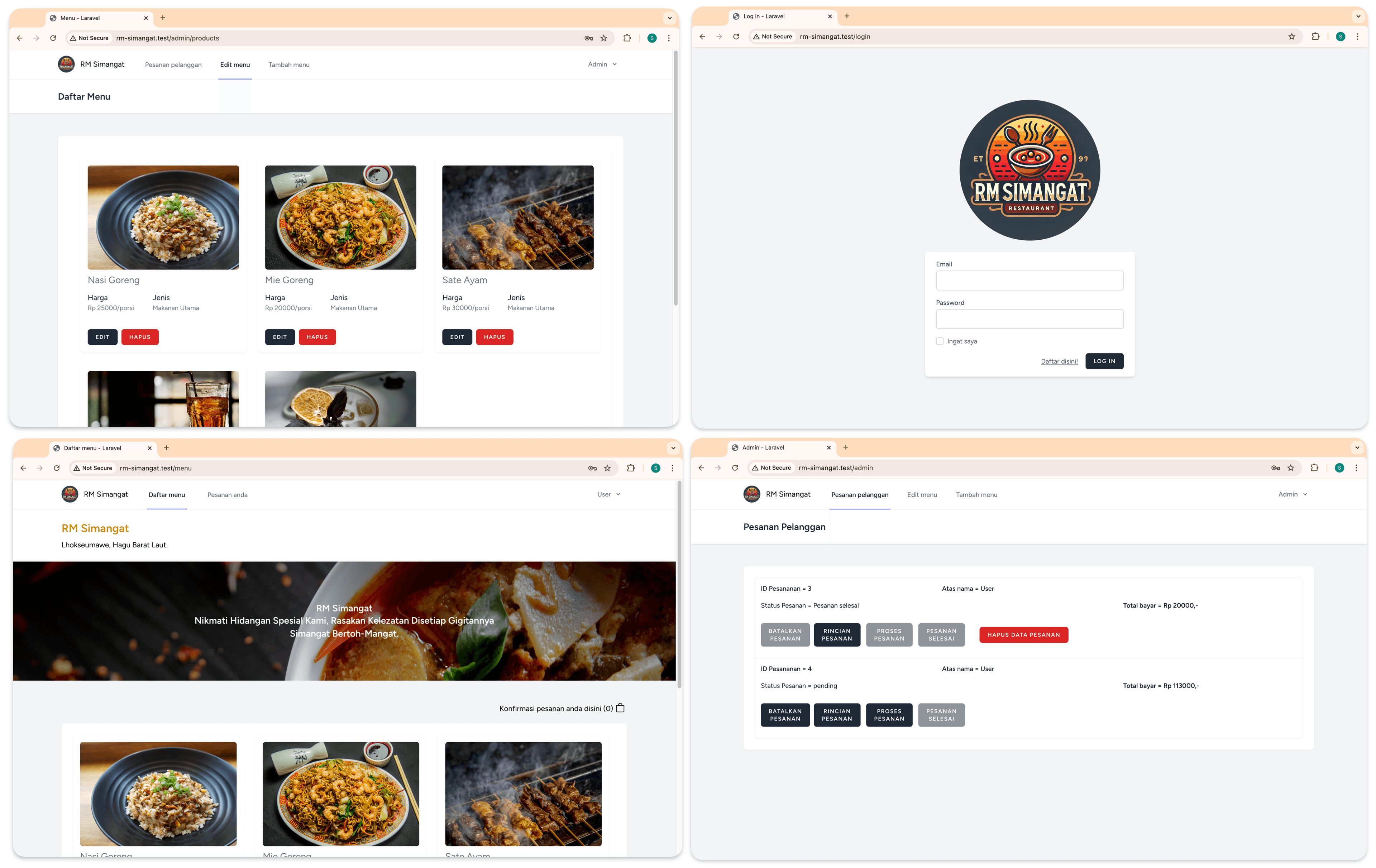Click the bookmark star in the address bar

[604, 38]
